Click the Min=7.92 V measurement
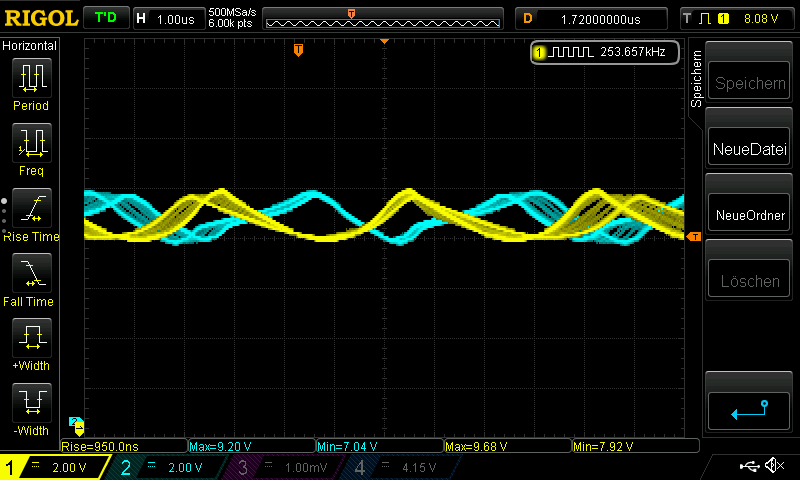The width and height of the screenshot is (800, 480). pyautogui.click(x=636, y=446)
